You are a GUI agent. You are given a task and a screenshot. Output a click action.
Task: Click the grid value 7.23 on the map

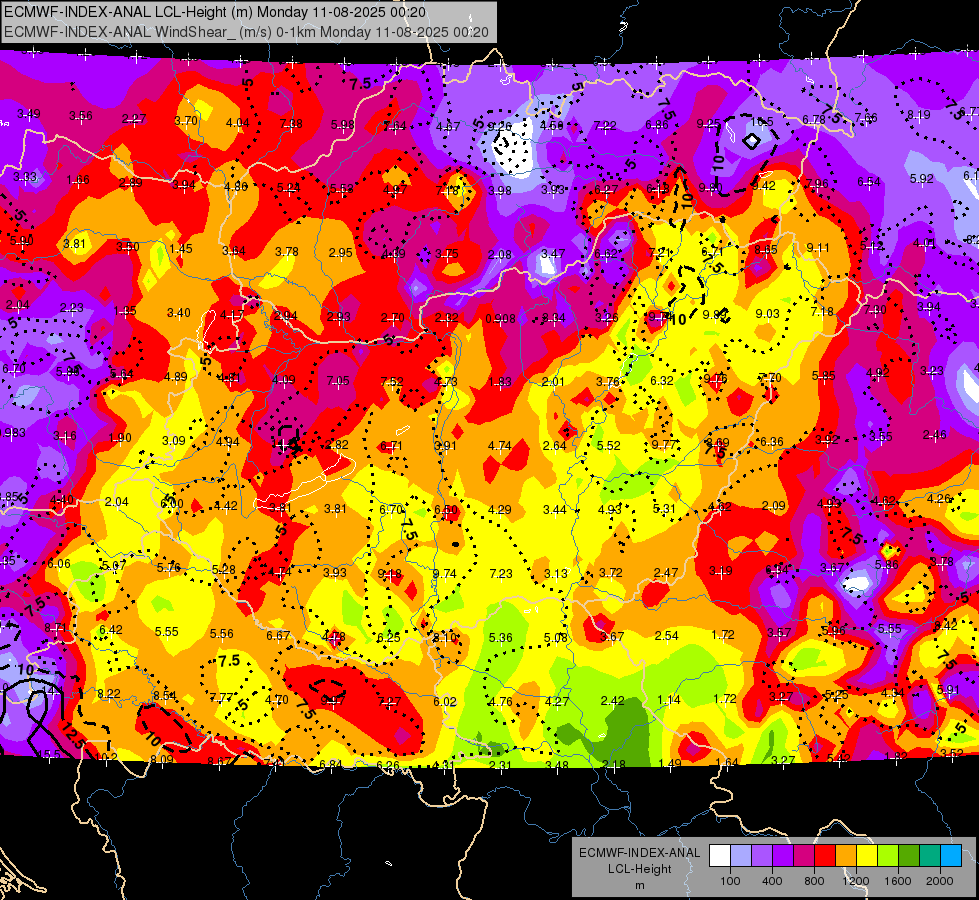[x=501, y=573]
